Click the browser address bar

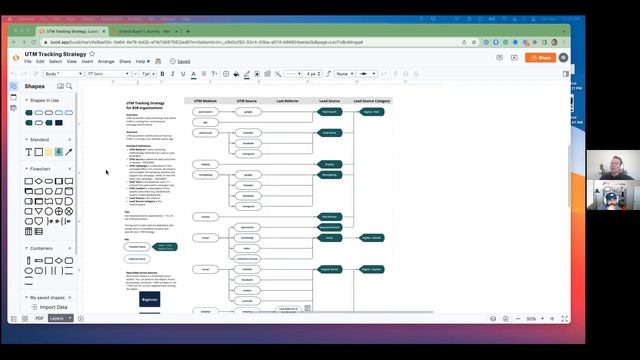[253, 42]
